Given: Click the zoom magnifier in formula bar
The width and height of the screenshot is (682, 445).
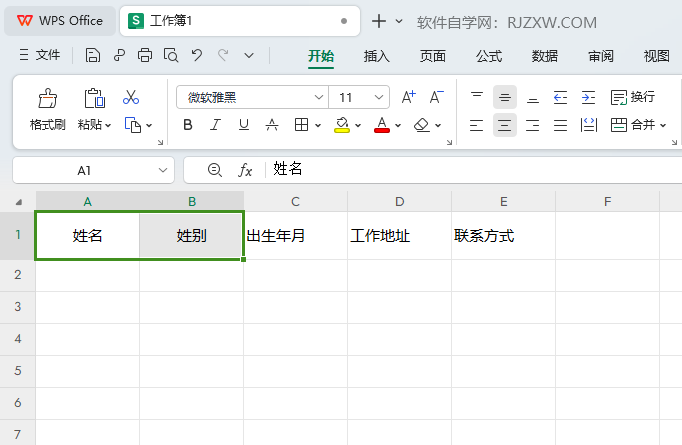Looking at the screenshot, I should [214, 170].
